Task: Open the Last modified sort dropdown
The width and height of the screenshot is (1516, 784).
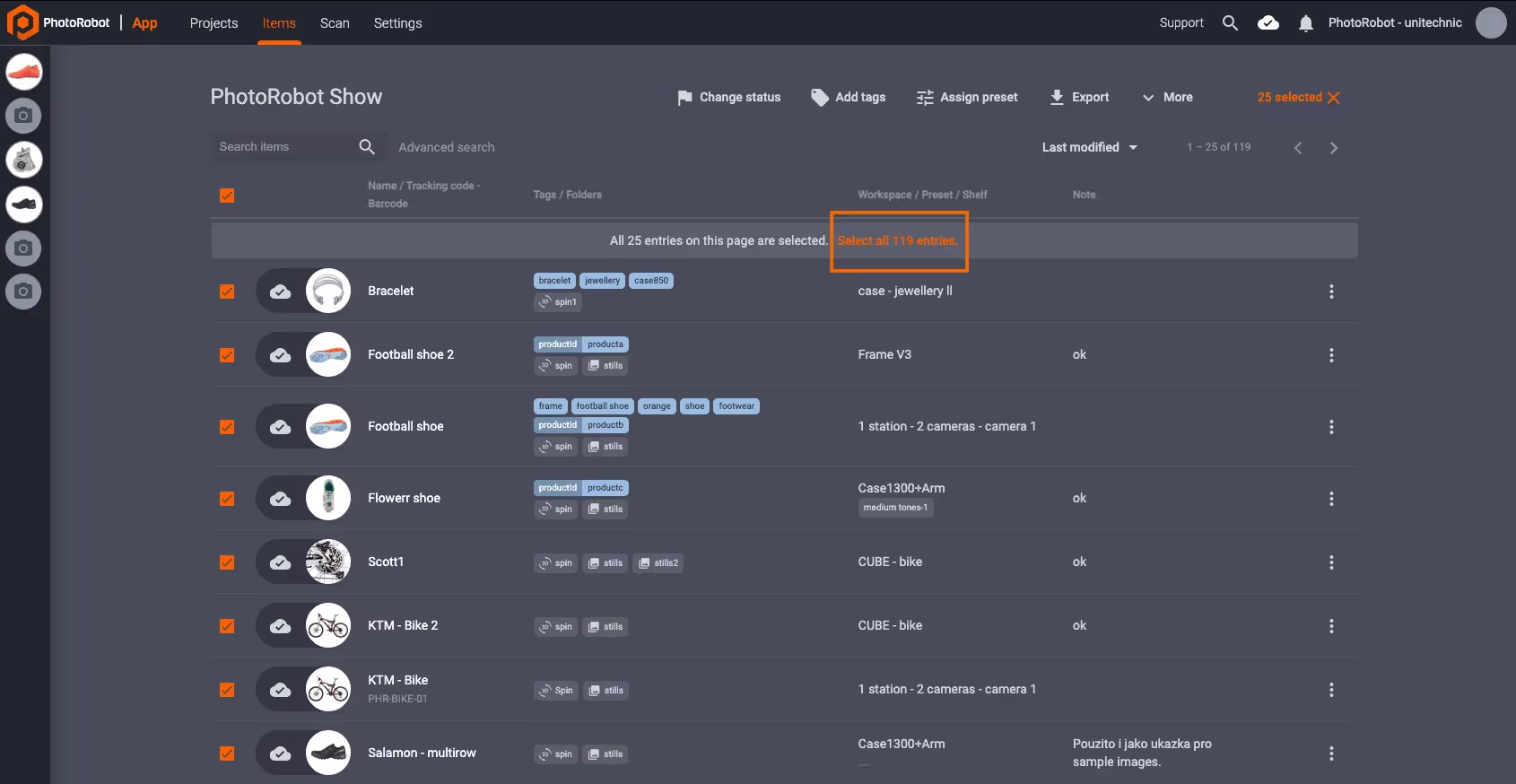Action: (x=1090, y=147)
